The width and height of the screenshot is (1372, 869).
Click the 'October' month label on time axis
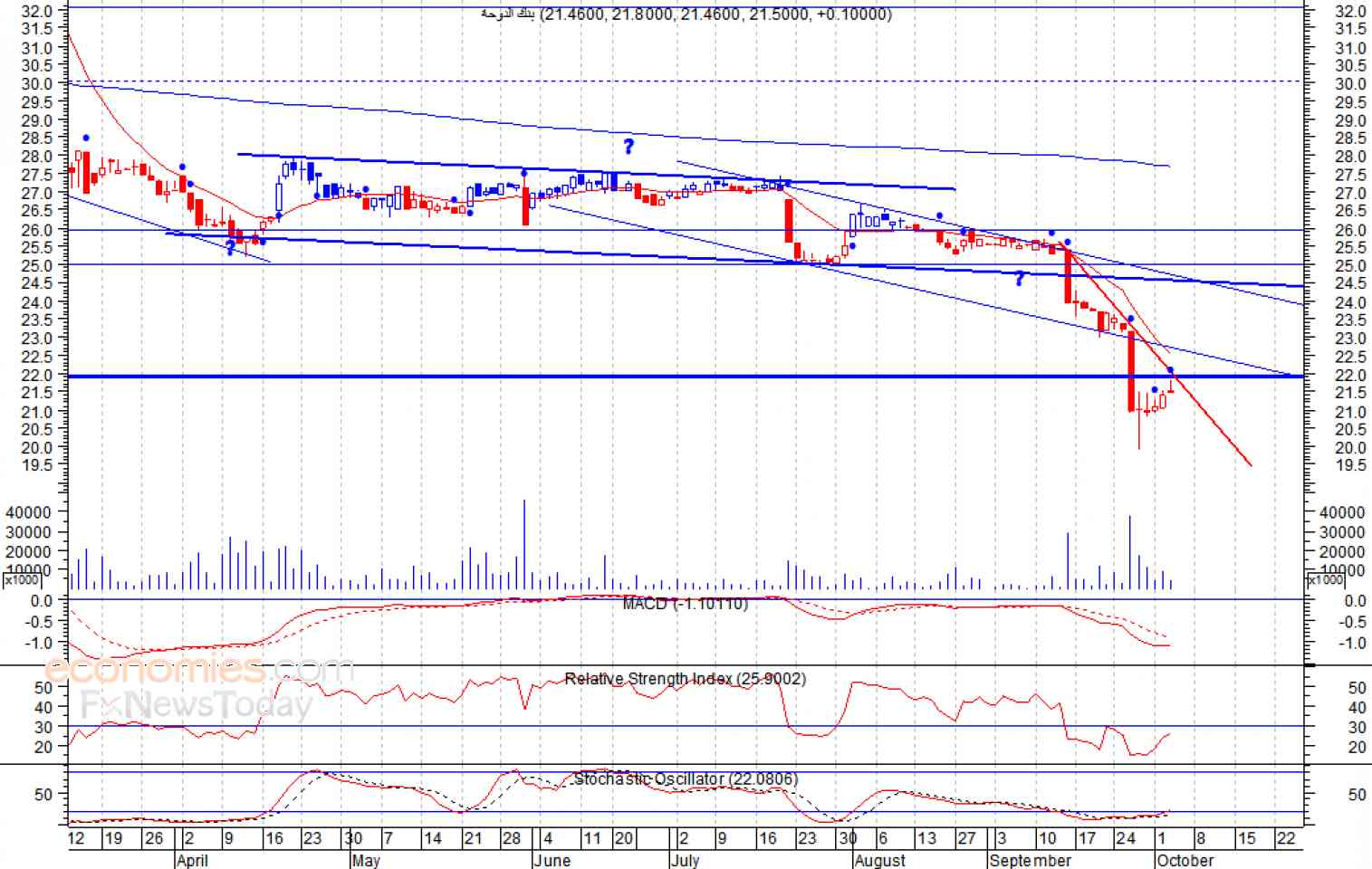tap(1185, 860)
